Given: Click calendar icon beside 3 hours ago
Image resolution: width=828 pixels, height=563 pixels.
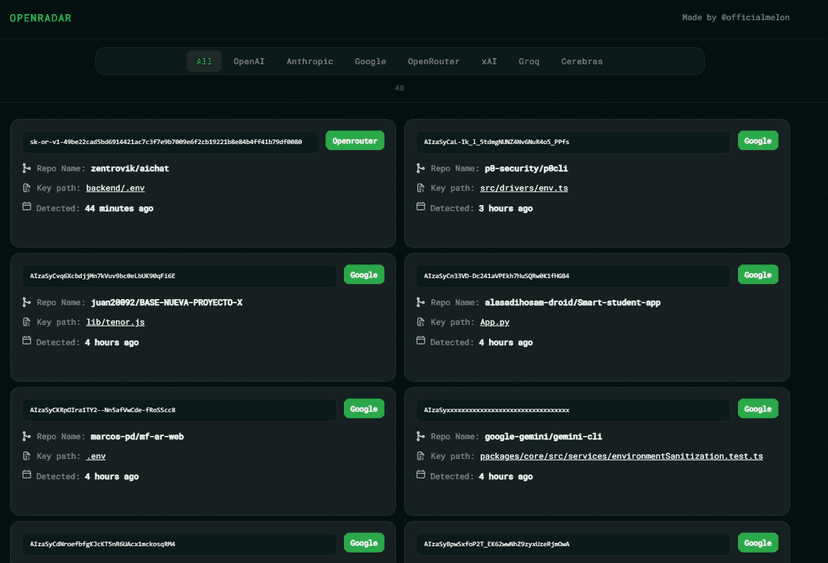Looking at the screenshot, I should point(421,207).
